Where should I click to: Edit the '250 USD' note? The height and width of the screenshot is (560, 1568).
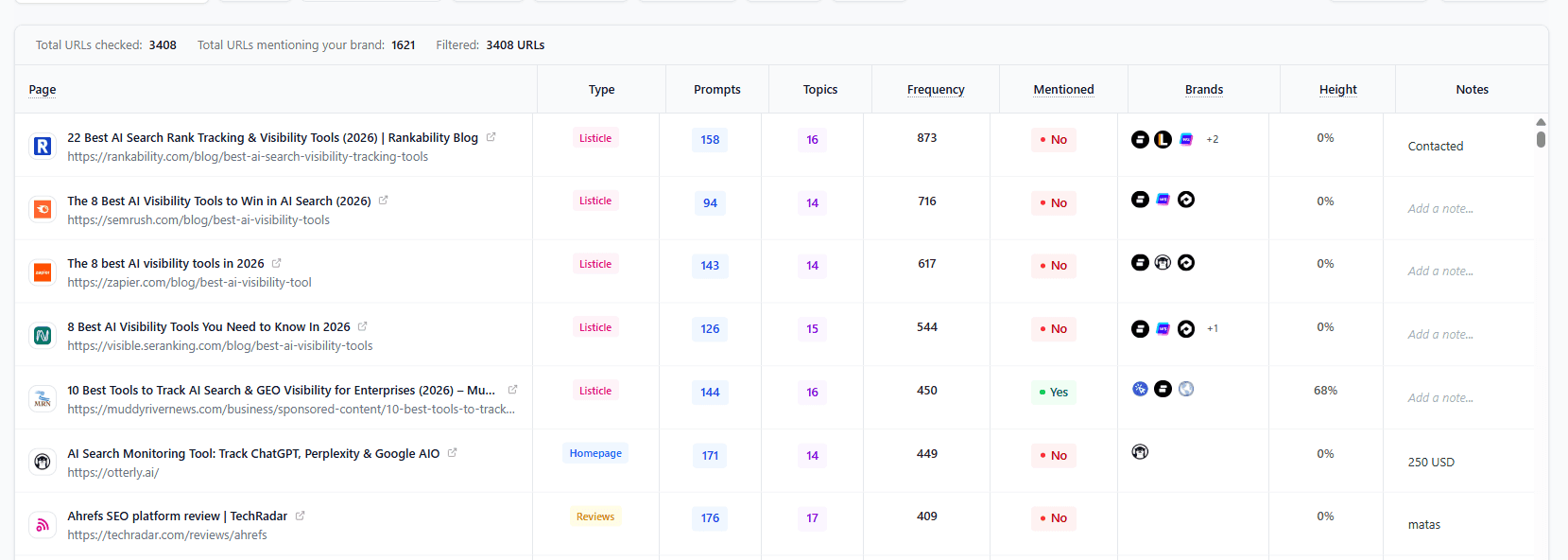pyautogui.click(x=1431, y=462)
